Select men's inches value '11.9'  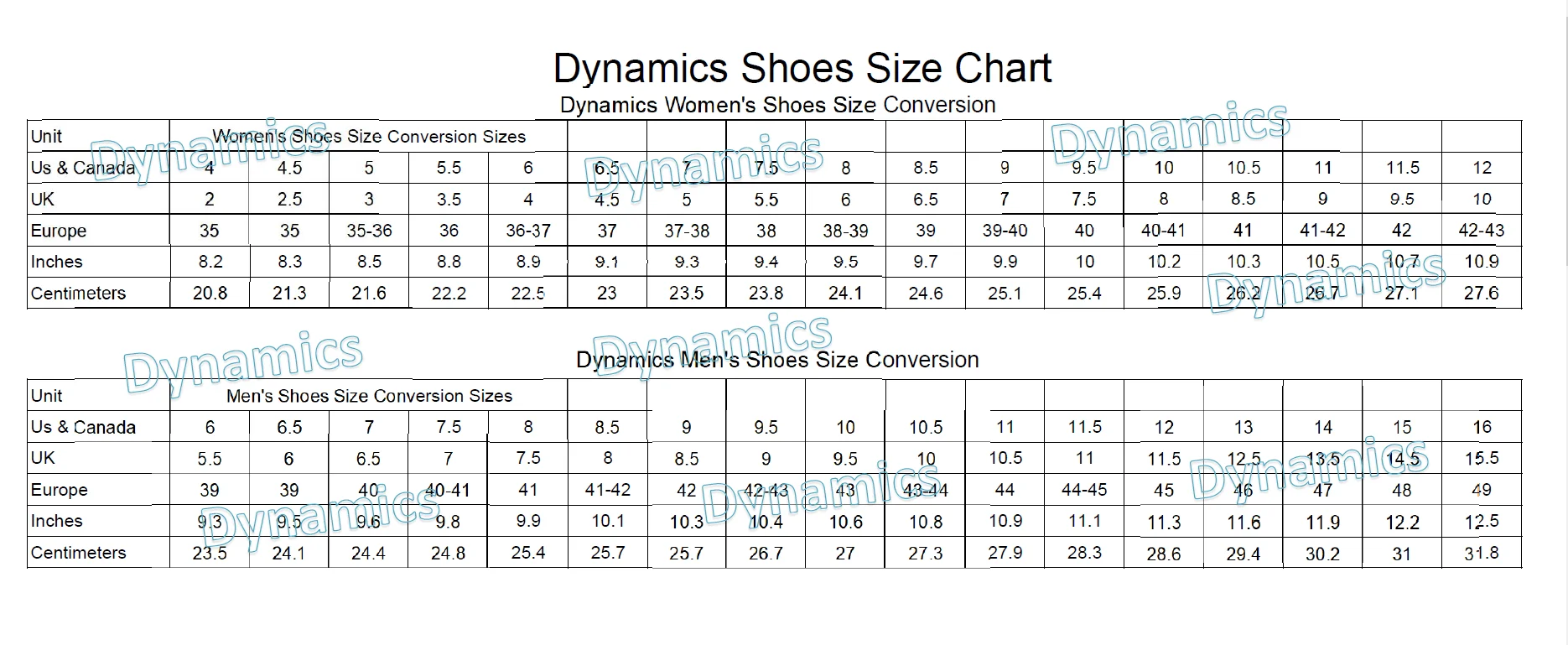pyautogui.click(x=1323, y=522)
